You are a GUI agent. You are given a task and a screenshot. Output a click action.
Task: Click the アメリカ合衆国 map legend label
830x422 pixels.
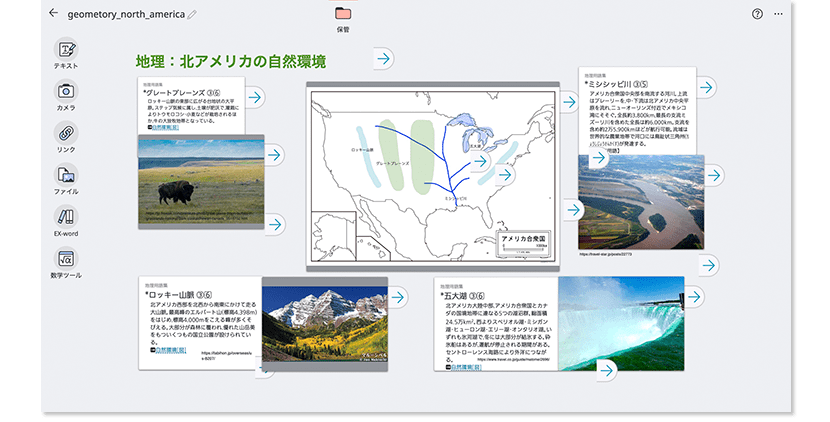(x=522, y=239)
